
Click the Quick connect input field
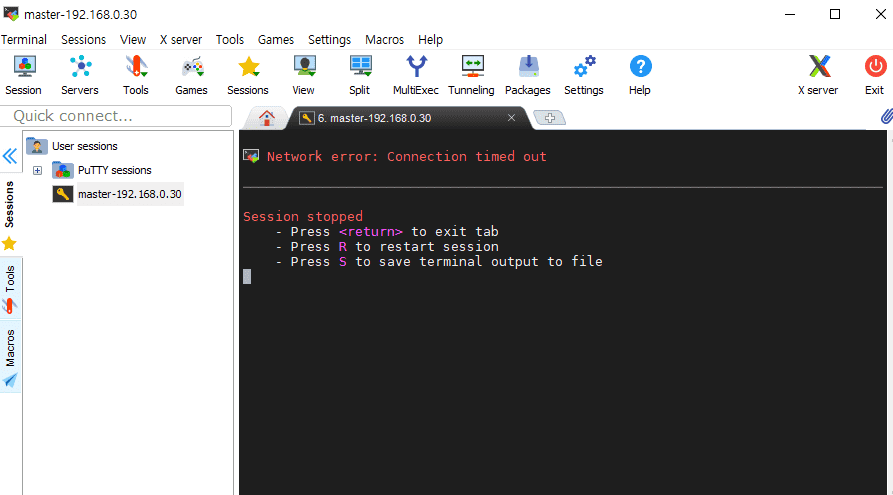[116, 116]
